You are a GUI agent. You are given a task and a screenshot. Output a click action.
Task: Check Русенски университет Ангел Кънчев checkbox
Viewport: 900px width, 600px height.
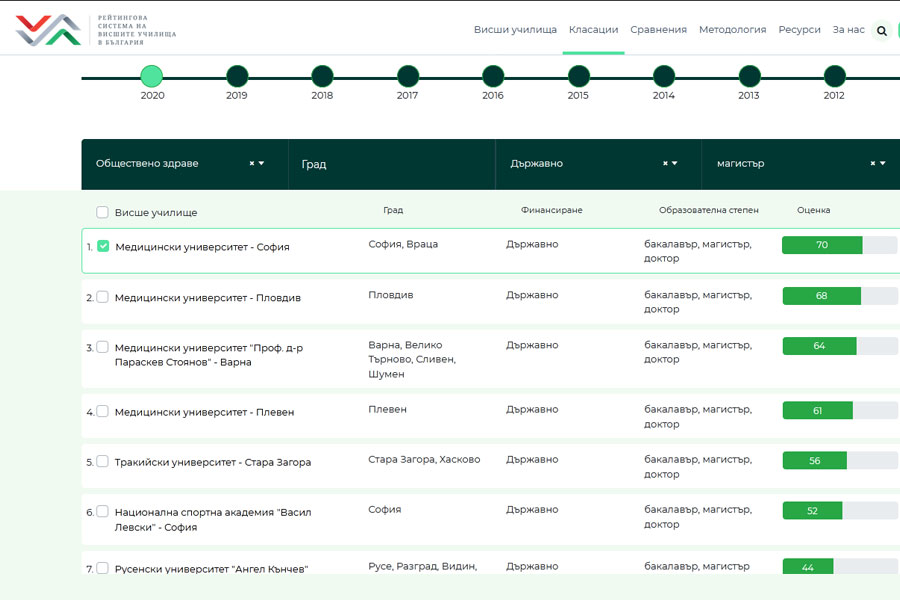click(x=102, y=568)
